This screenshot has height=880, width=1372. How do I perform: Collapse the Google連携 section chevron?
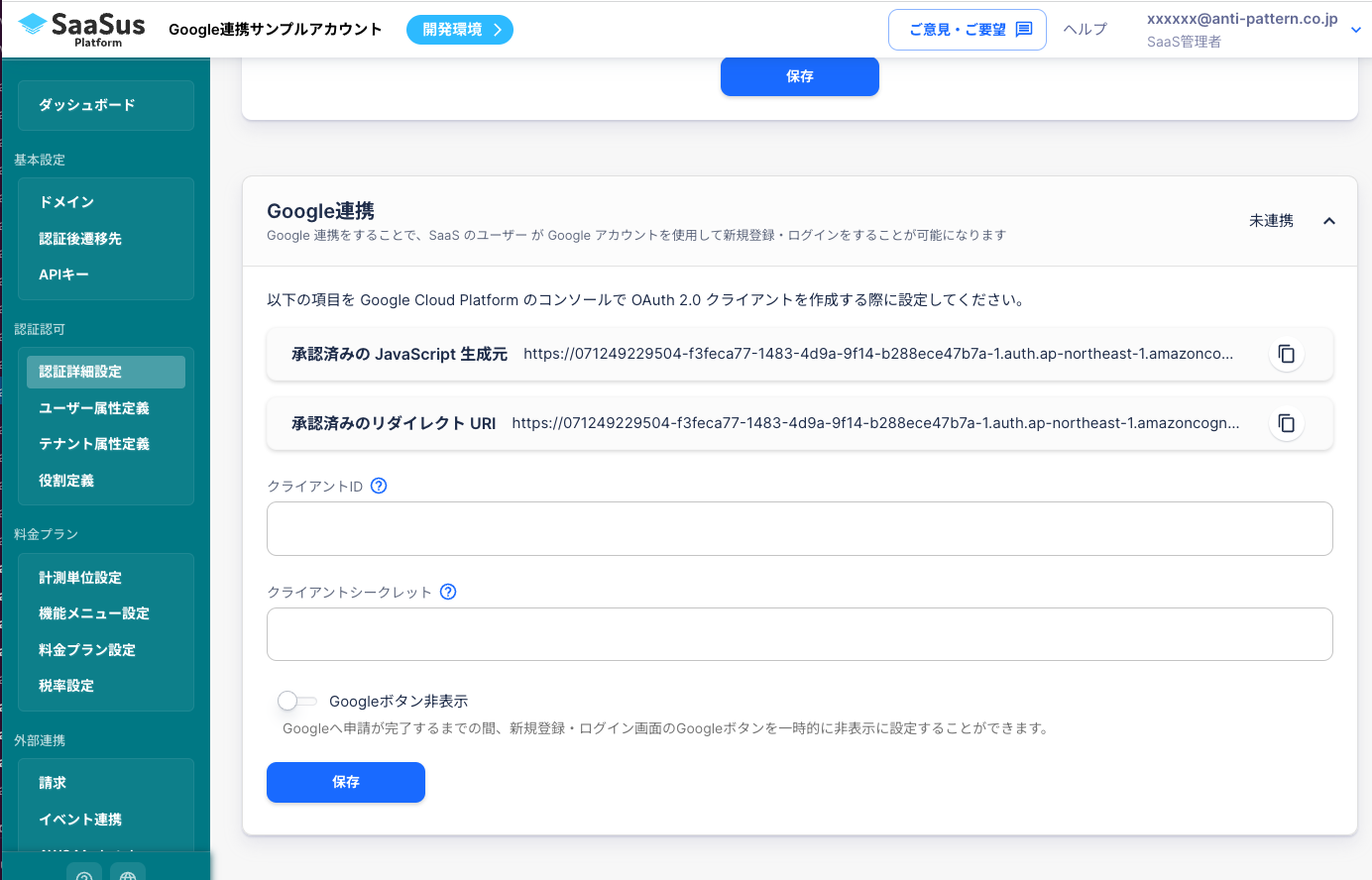1329,221
